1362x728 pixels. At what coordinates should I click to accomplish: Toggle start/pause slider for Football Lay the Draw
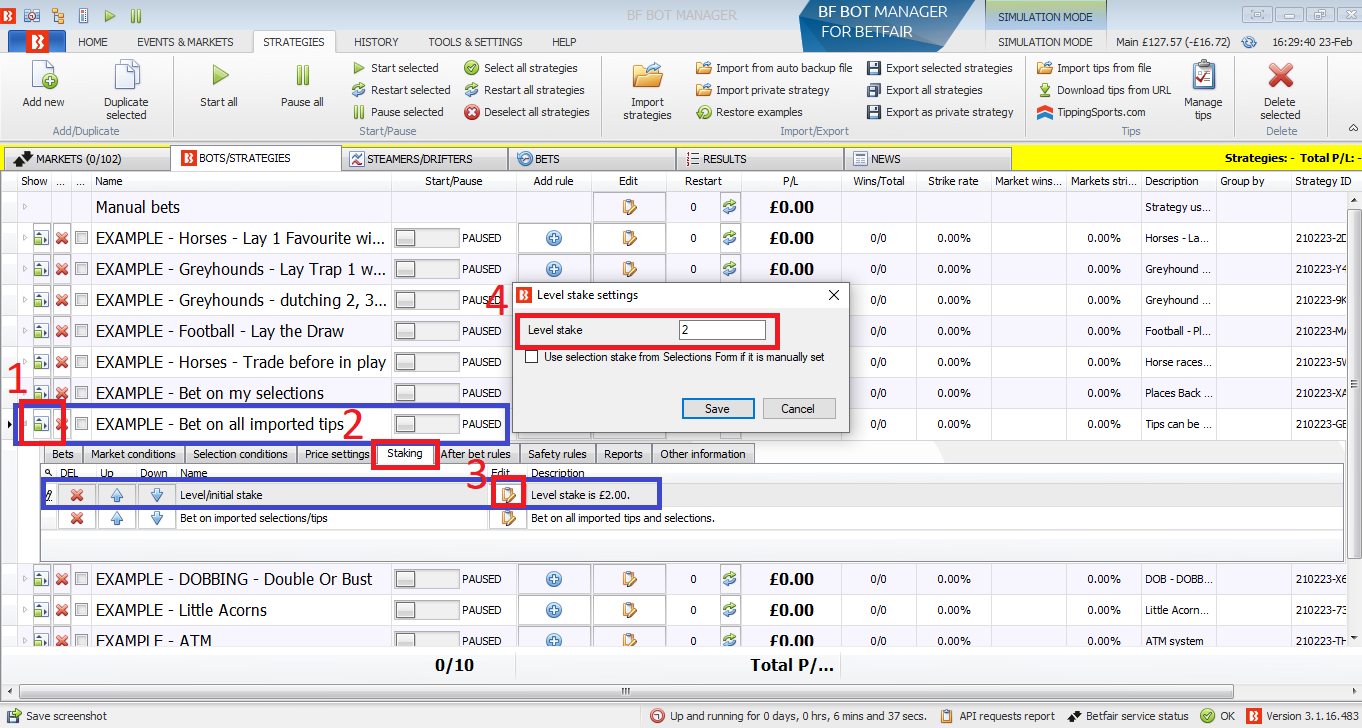(x=426, y=332)
